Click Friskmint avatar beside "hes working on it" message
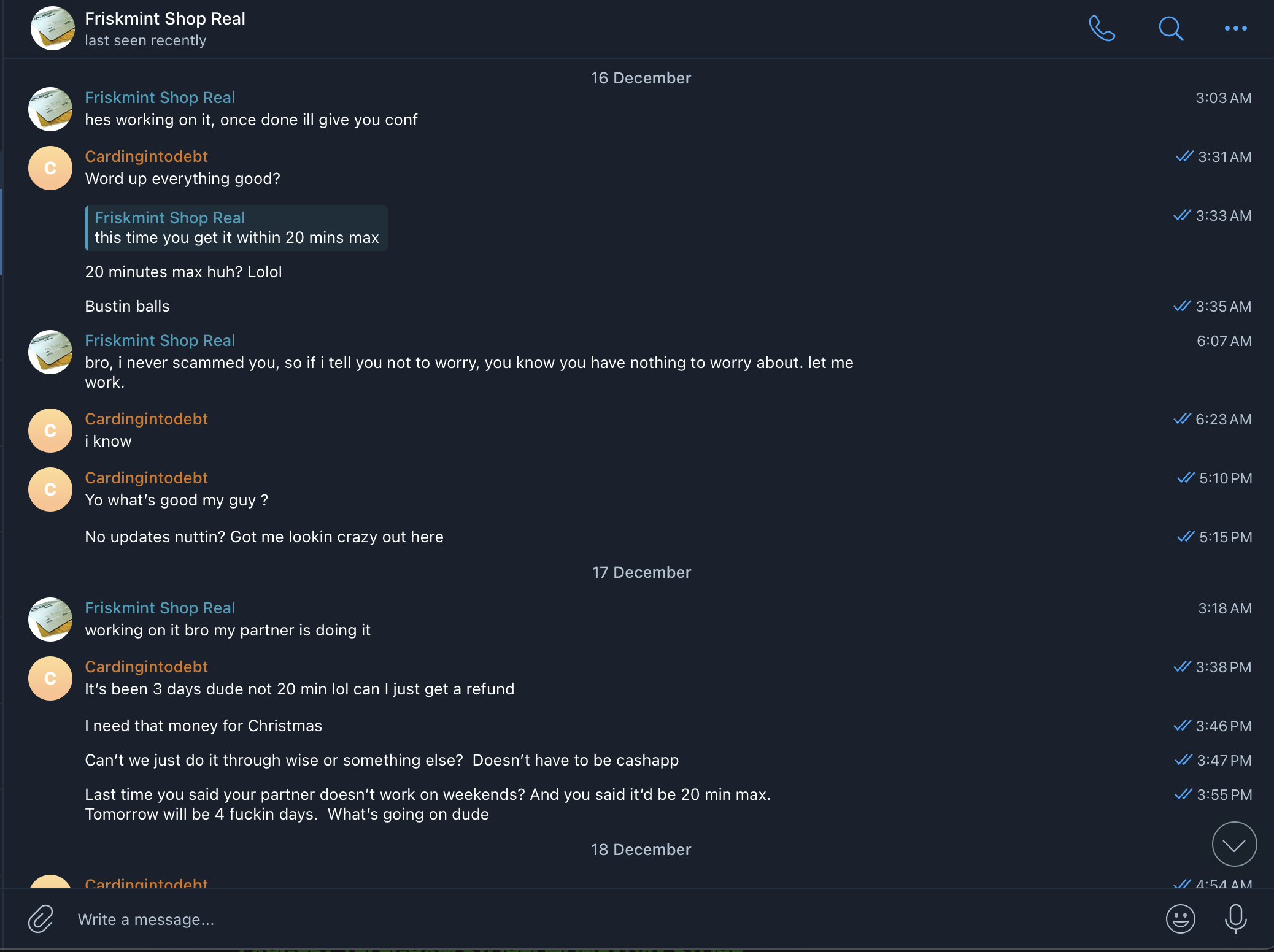Image resolution: width=1274 pixels, height=952 pixels. click(50, 109)
